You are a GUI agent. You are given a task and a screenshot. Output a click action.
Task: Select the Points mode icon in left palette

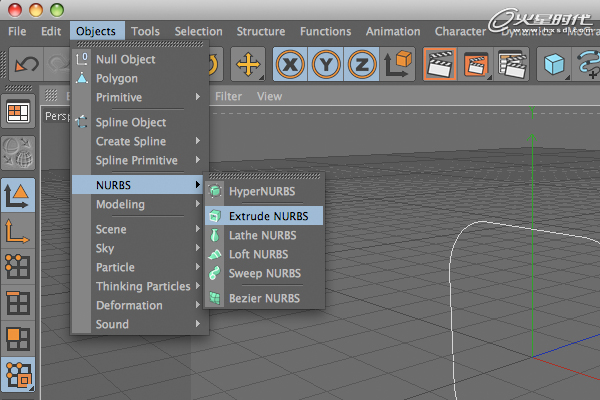point(19,267)
